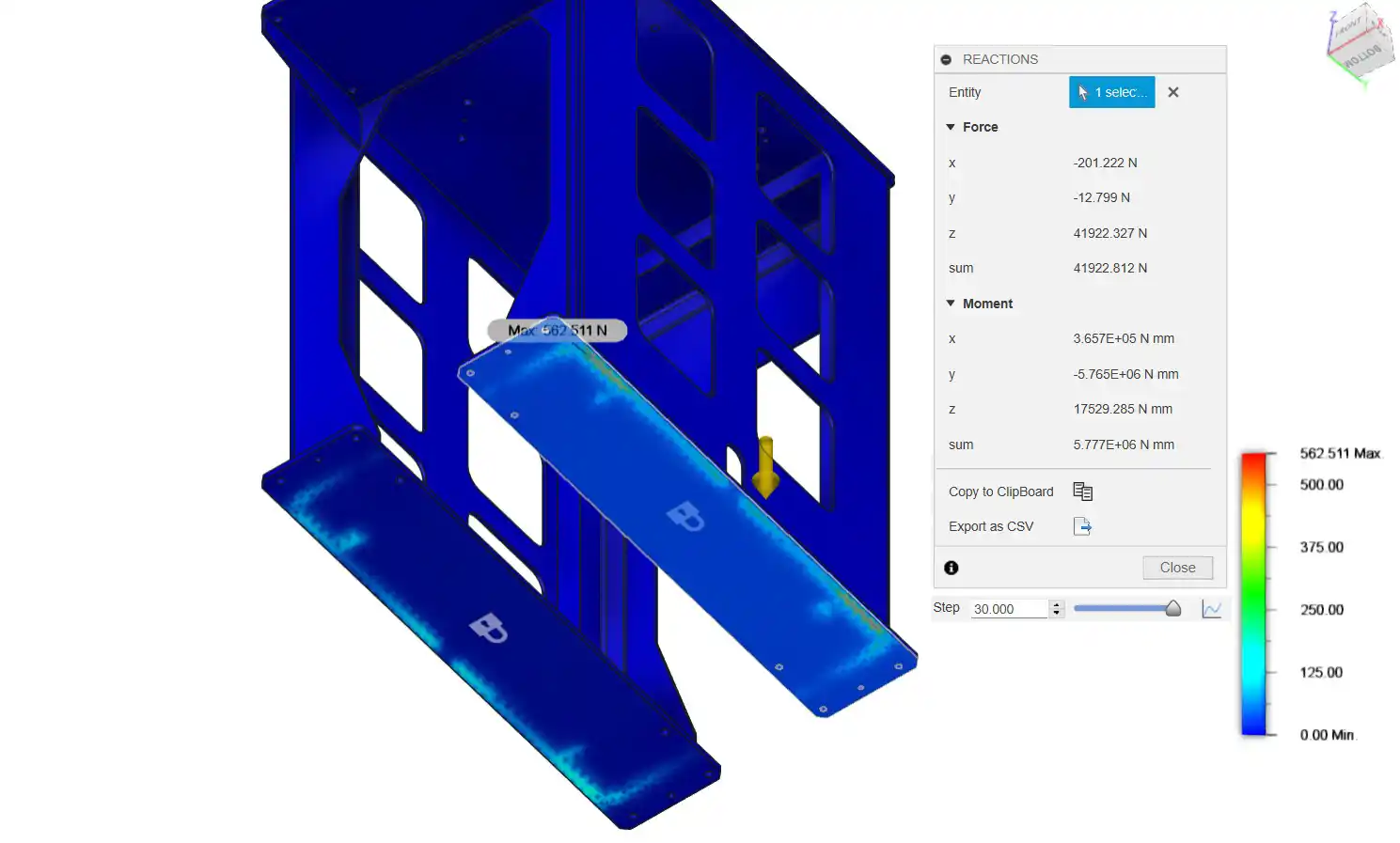
Task: Select the lock constraint icon on upper plate
Action: click(x=685, y=515)
